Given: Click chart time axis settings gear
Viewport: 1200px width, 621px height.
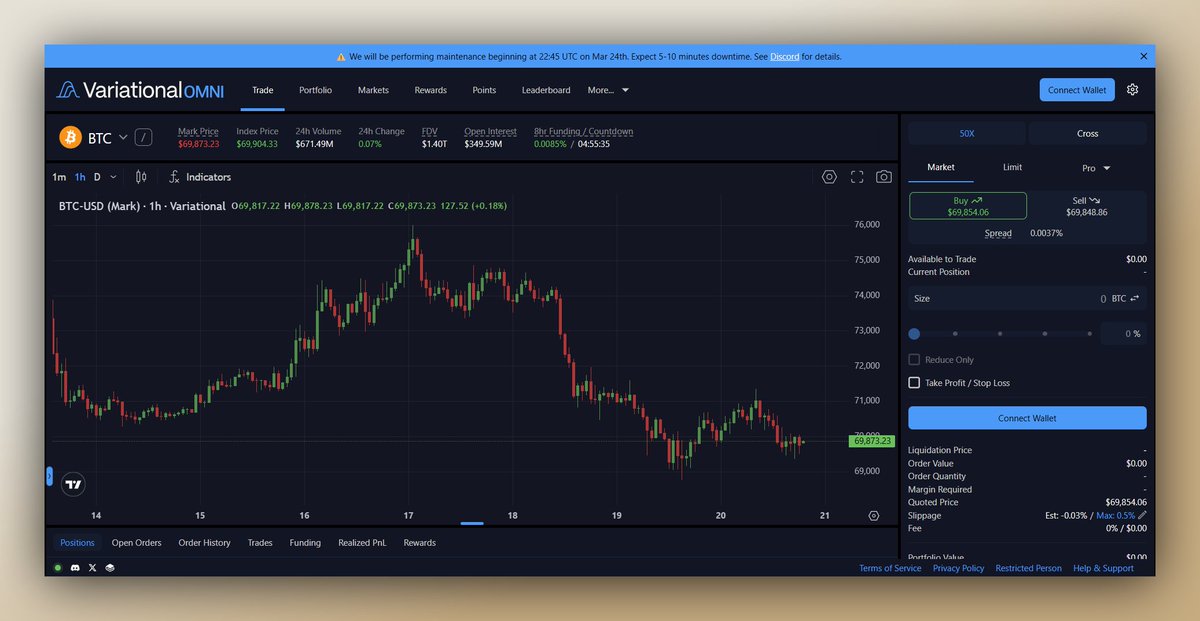Looking at the screenshot, I should coord(874,516).
